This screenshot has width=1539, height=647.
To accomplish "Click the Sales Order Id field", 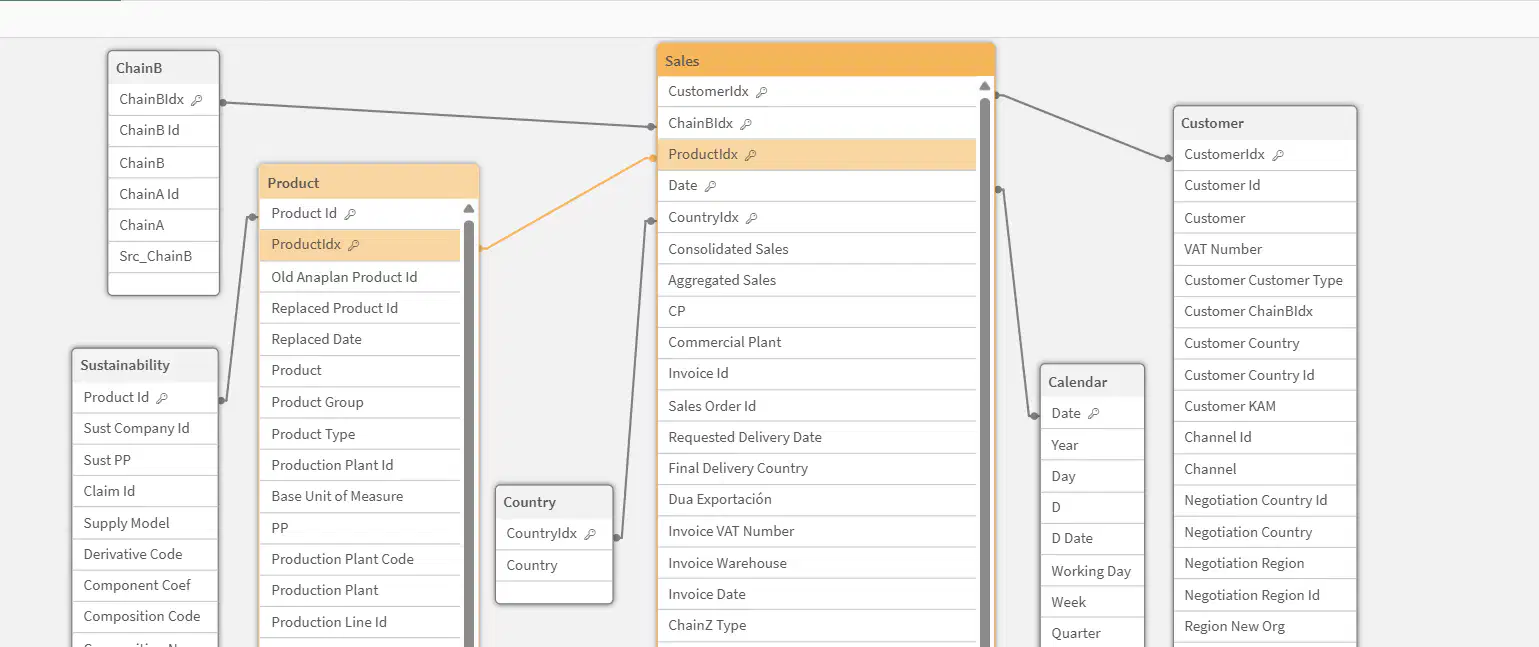I will coord(817,406).
